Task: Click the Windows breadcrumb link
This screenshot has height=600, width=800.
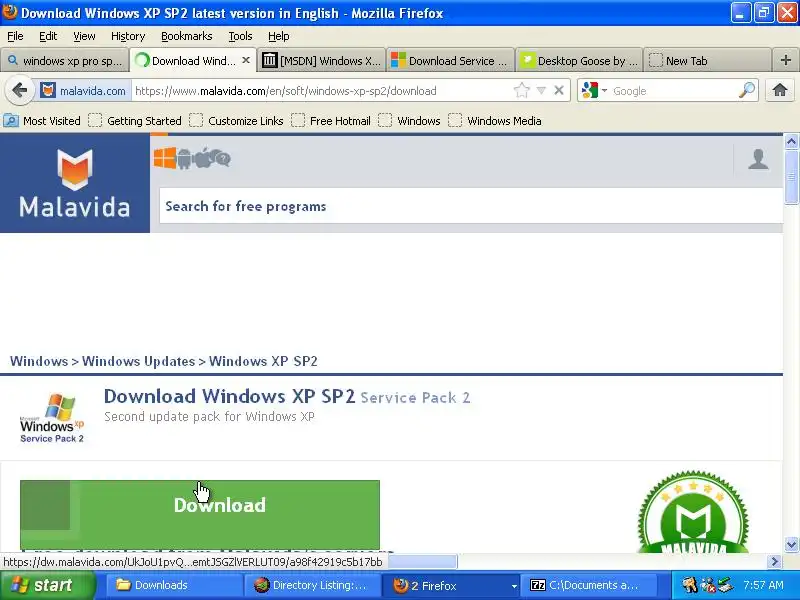Action: (39, 361)
